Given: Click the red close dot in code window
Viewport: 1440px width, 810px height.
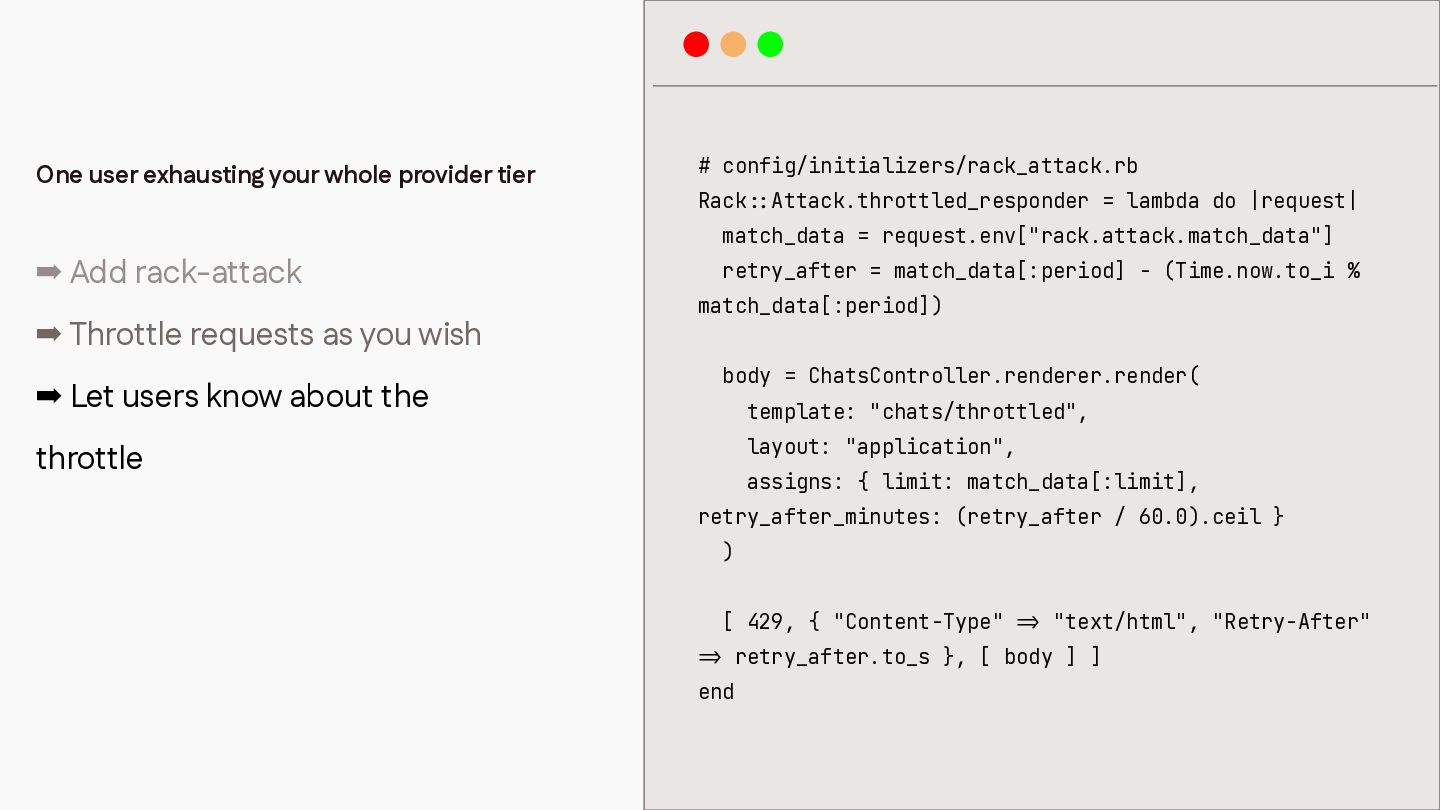Looking at the screenshot, I should pos(696,44).
